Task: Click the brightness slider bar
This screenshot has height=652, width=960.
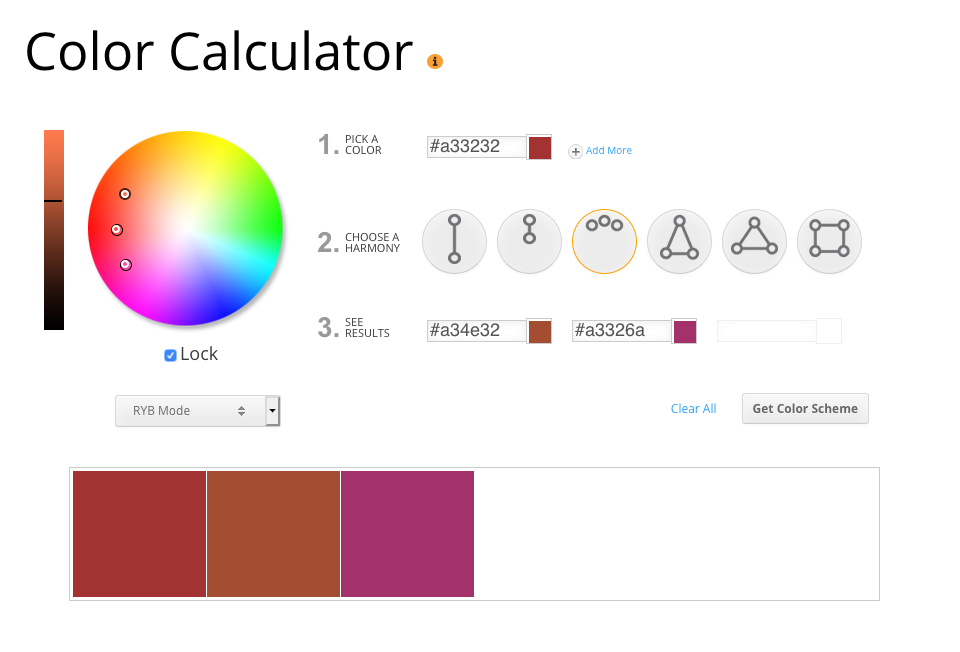Action: click(x=54, y=230)
